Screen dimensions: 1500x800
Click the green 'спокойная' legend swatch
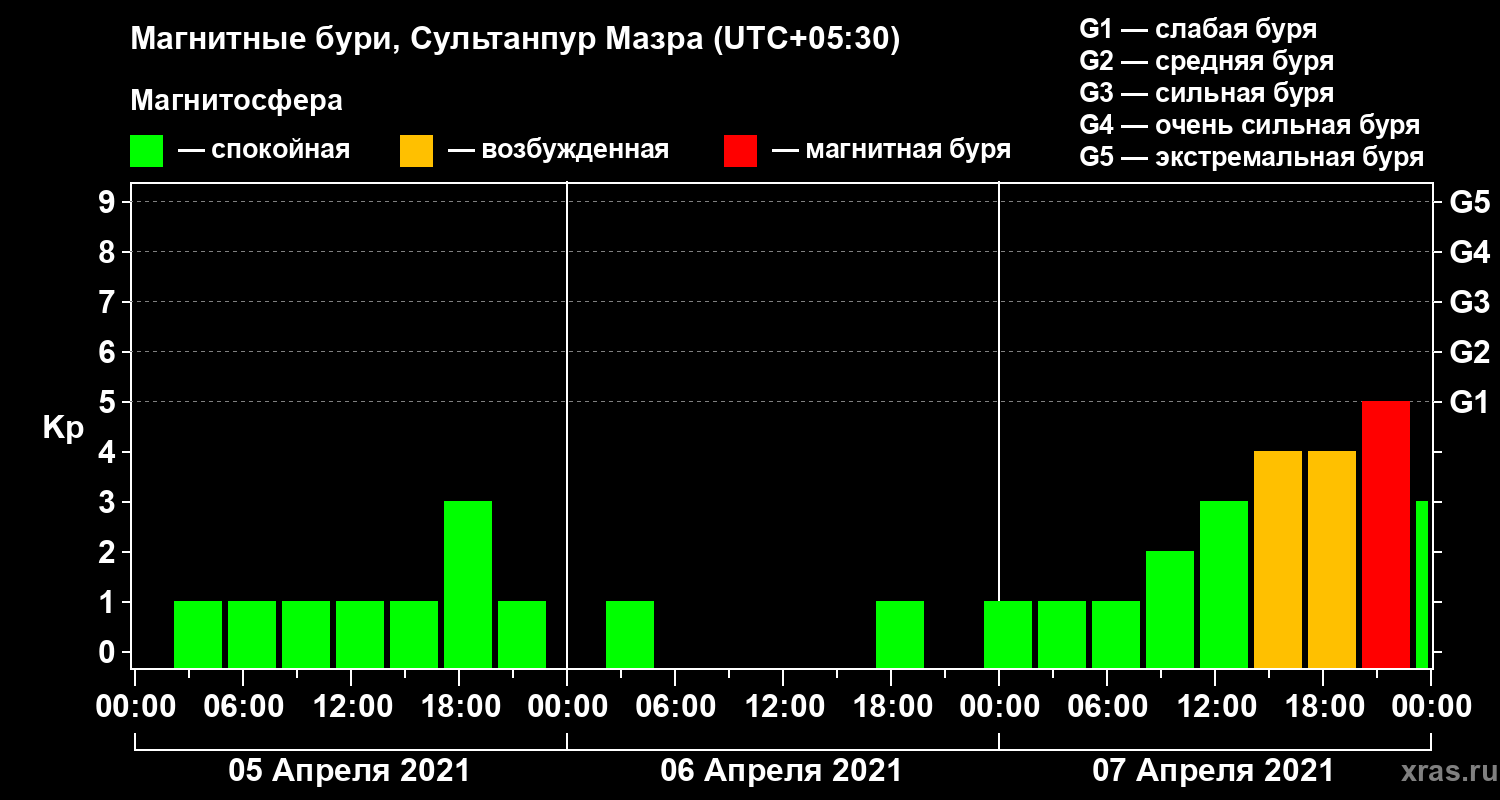(x=146, y=151)
